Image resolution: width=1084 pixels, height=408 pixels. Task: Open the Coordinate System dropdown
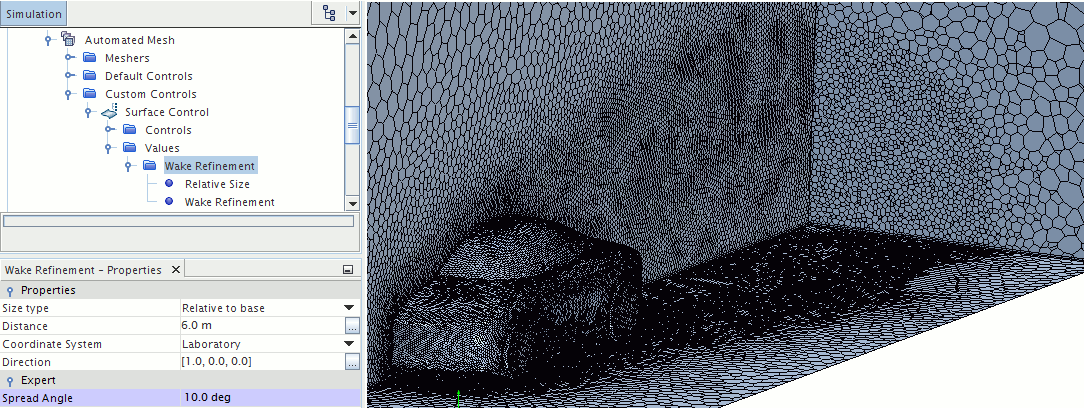[349, 344]
